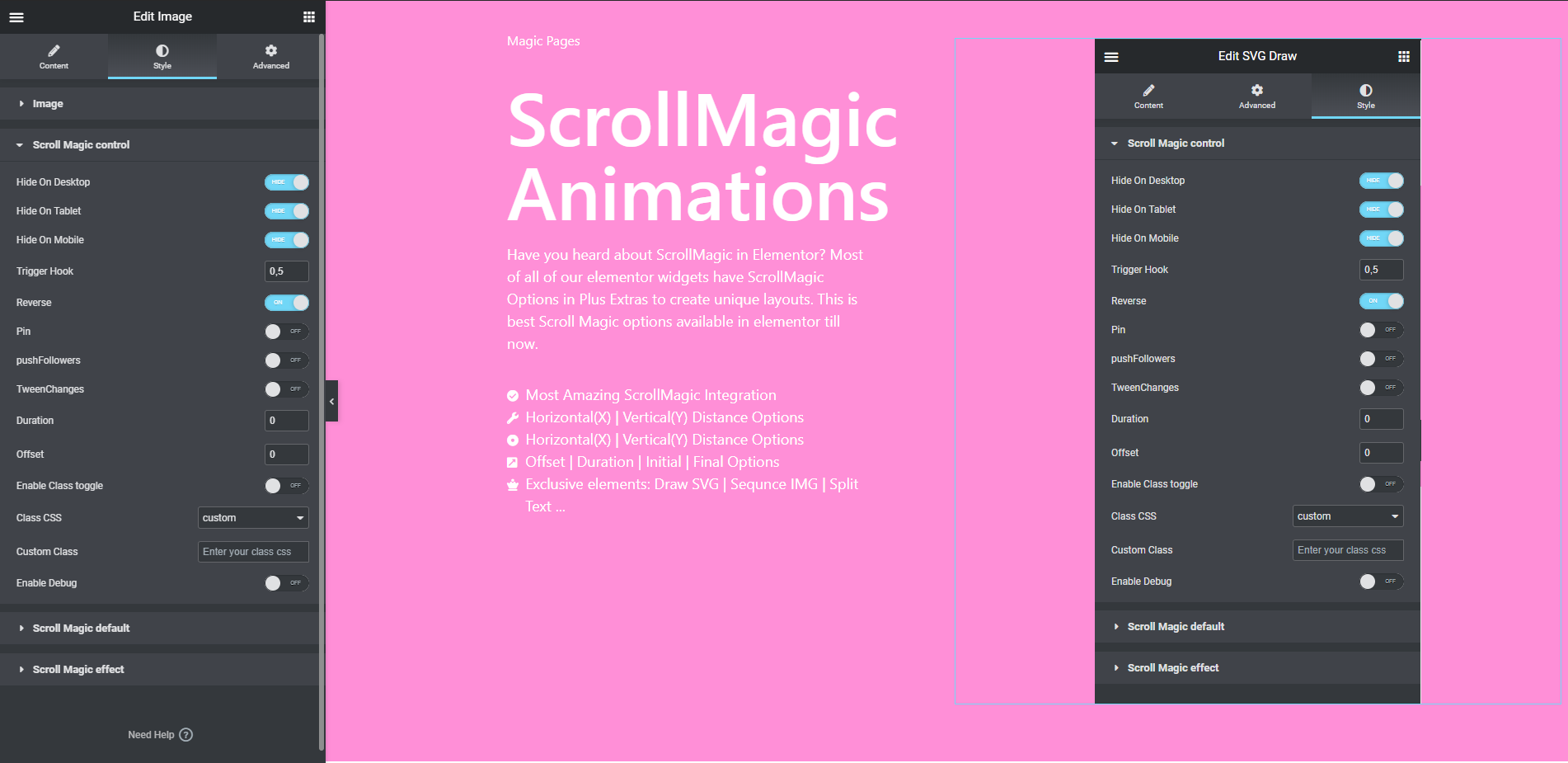This screenshot has height=763, width=1568.
Task: Enable pushFollowers in Edit Image panel
Action: coord(287,360)
